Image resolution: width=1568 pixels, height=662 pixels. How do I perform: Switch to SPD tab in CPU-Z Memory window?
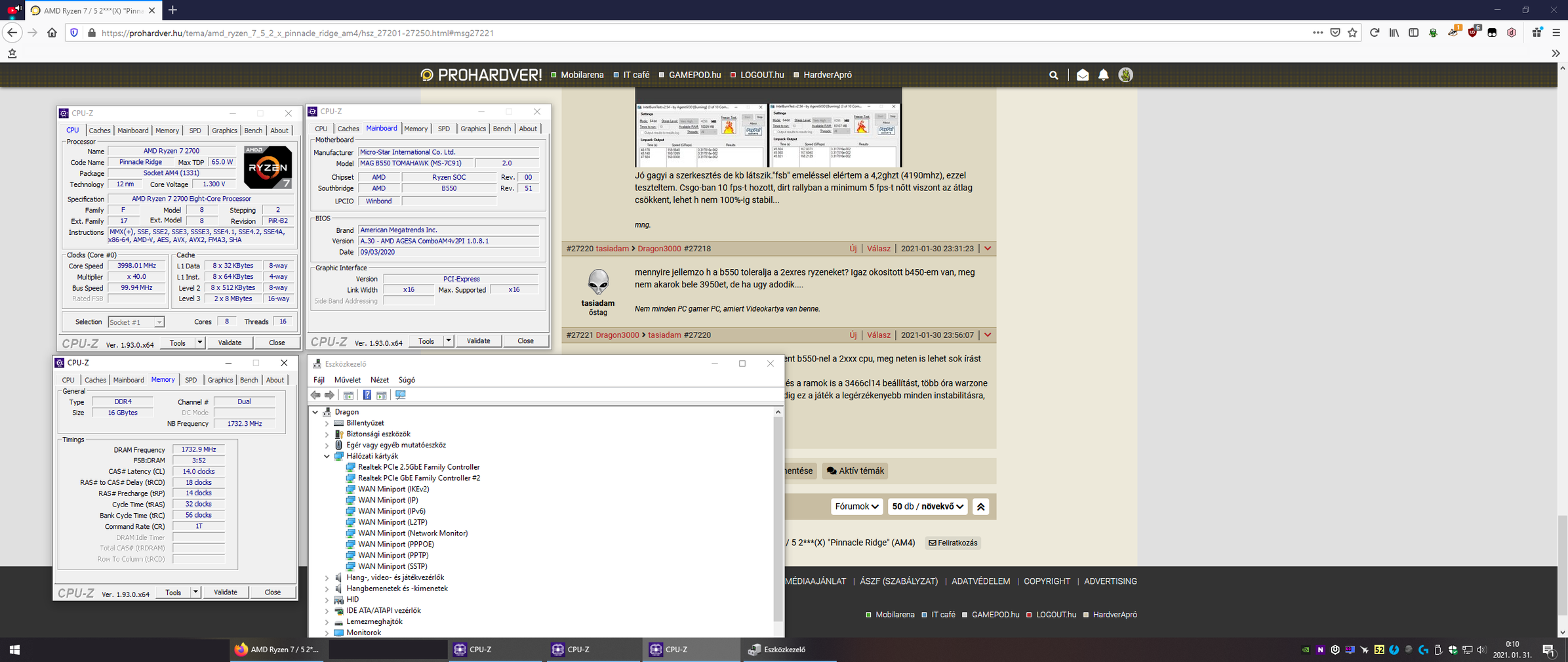[191, 380]
